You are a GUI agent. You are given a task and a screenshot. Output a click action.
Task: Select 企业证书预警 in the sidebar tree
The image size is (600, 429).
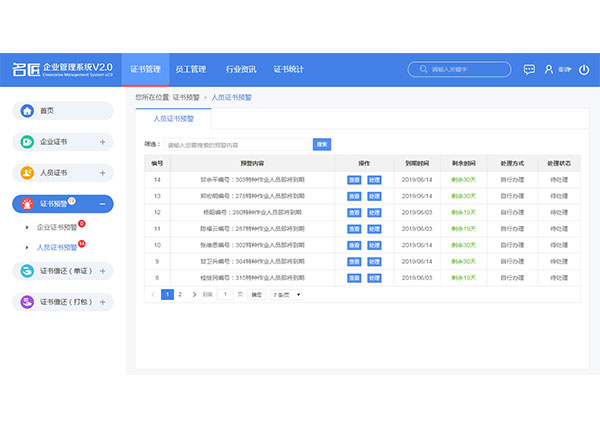[57, 228]
